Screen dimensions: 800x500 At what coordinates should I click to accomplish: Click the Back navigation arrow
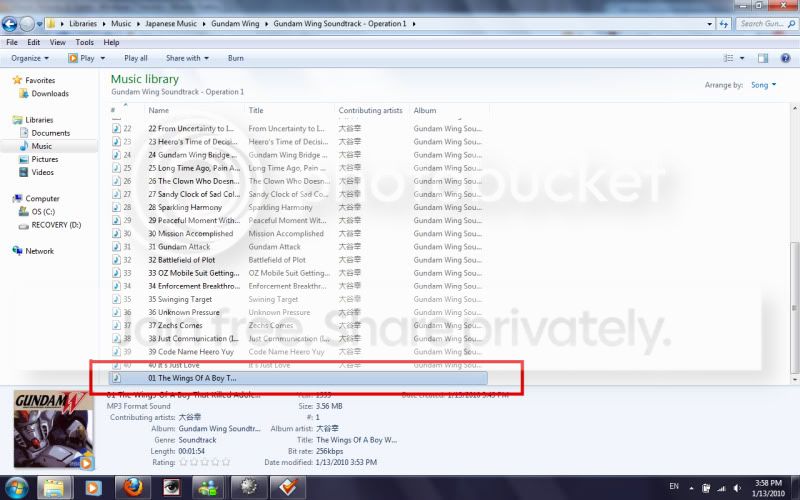(10, 23)
